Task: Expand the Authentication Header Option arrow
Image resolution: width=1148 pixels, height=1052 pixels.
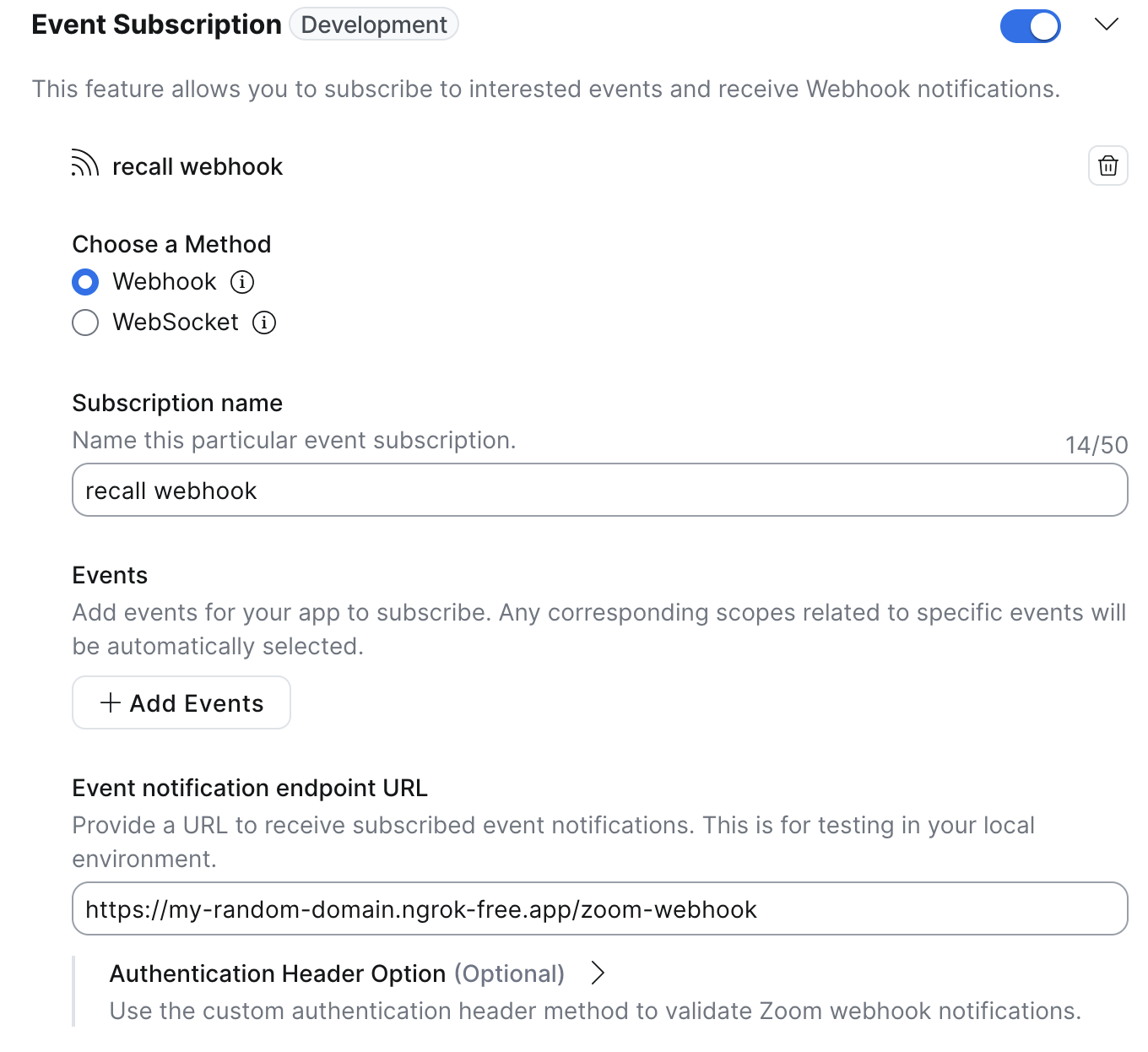Action: tap(598, 973)
